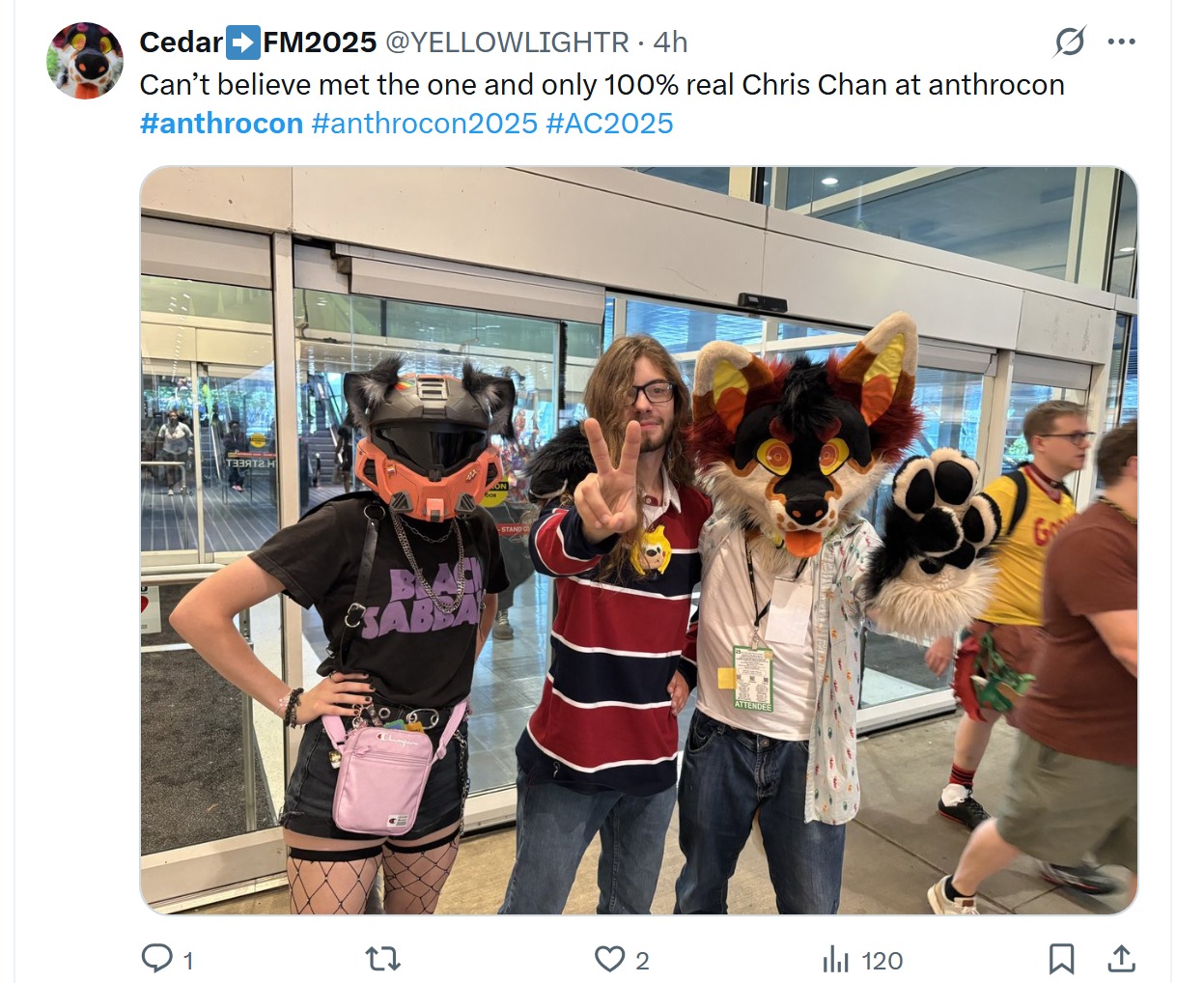This screenshot has width=1204, height=983.
Task: Open the author's fursuit profile avatar
Action: point(85,61)
